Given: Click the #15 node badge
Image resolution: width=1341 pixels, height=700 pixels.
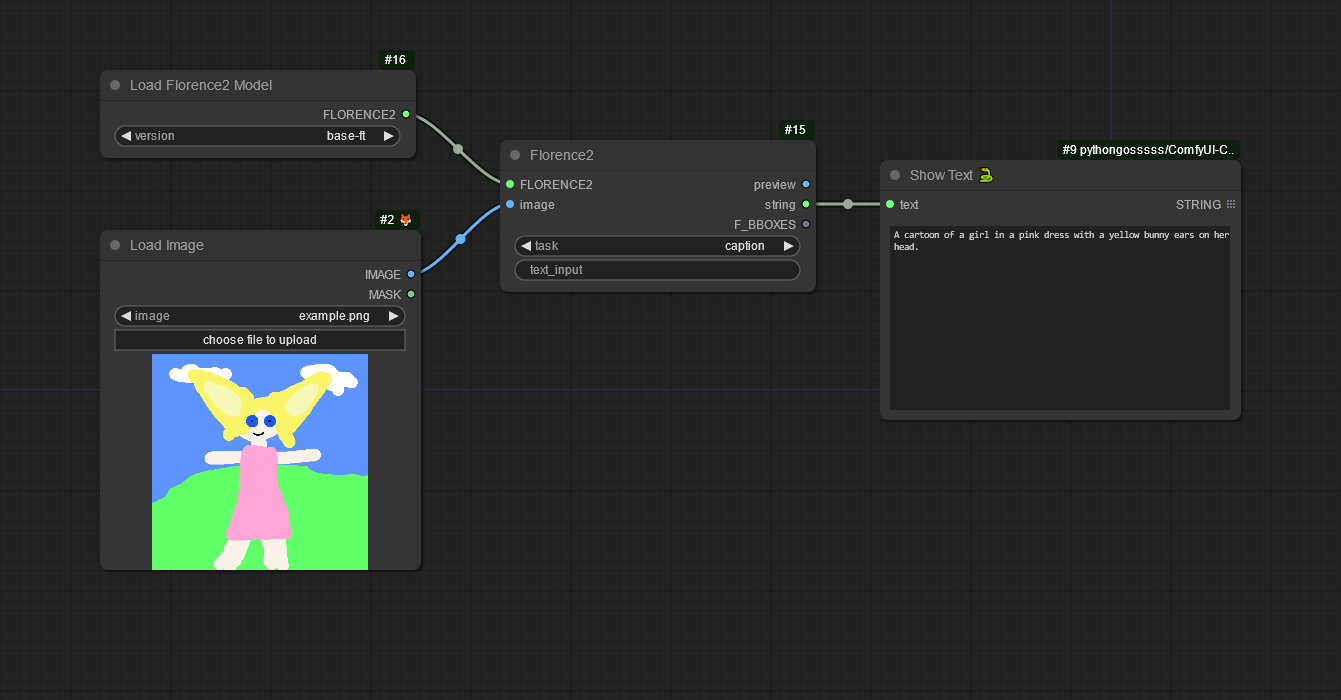Looking at the screenshot, I should pos(795,130).
